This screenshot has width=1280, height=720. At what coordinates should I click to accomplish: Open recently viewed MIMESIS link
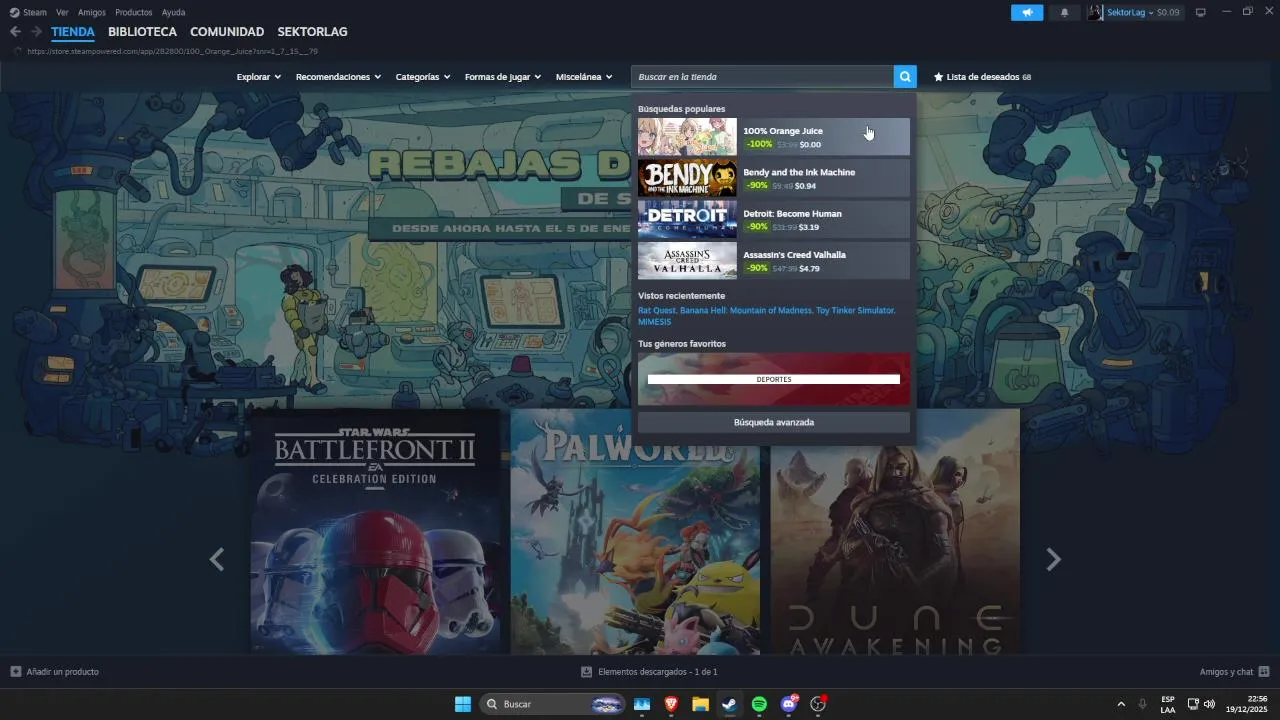coord(654,322)
